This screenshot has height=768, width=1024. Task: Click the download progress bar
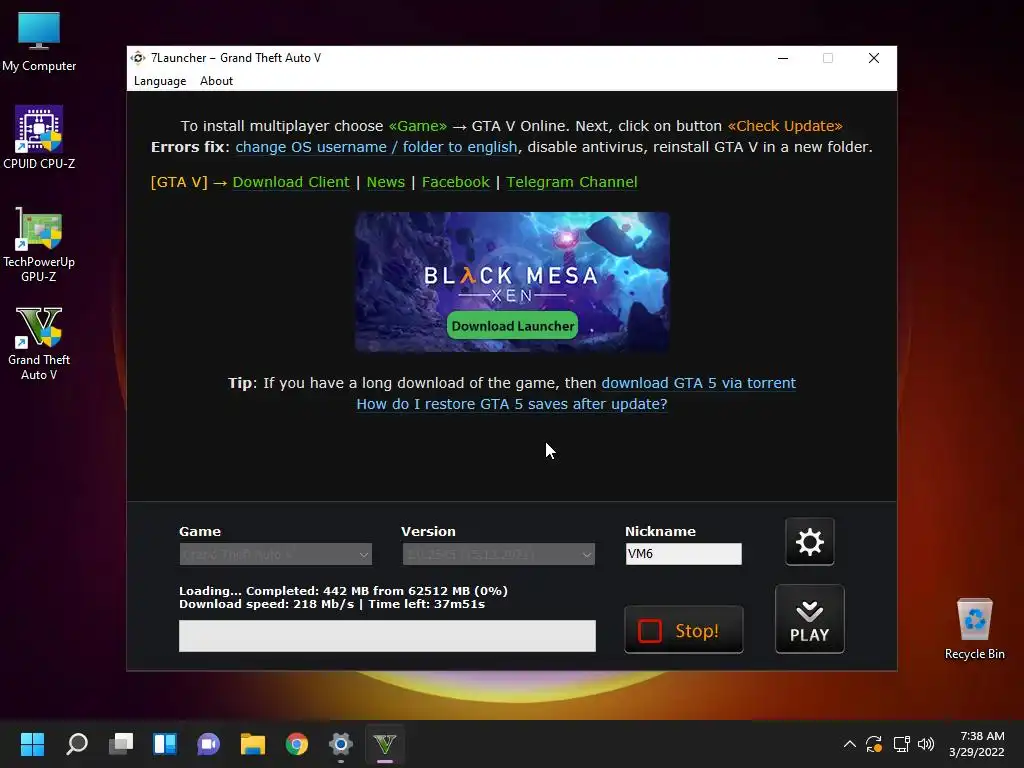point(387,635)
